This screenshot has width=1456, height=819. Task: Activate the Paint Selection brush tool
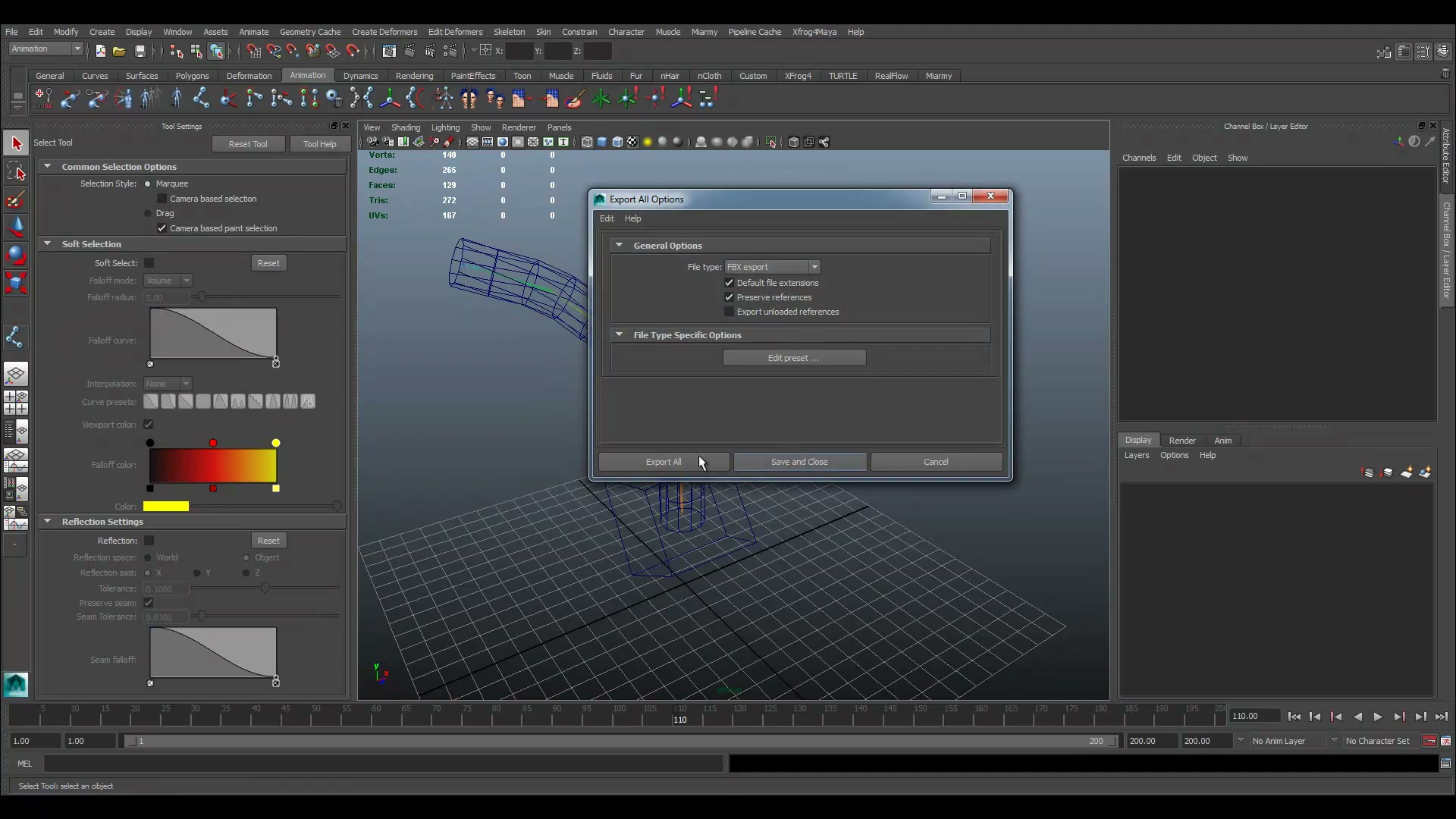(x=16, y=199)
